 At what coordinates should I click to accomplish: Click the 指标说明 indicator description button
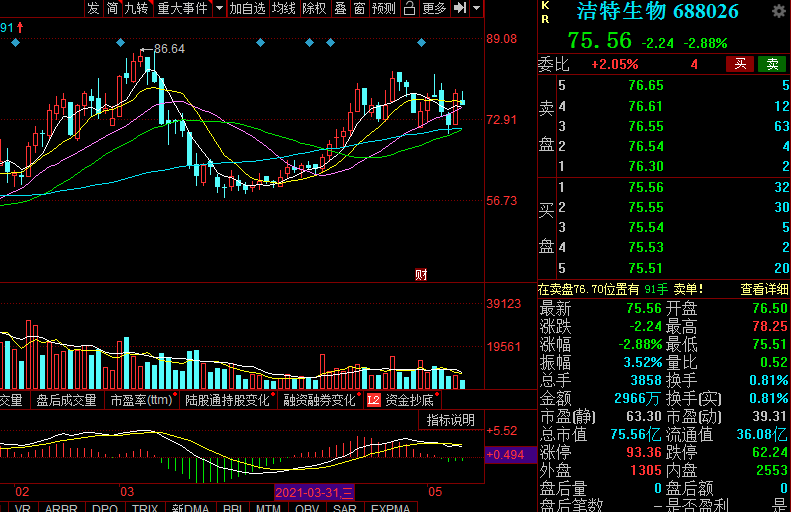(x=451, y=419)
